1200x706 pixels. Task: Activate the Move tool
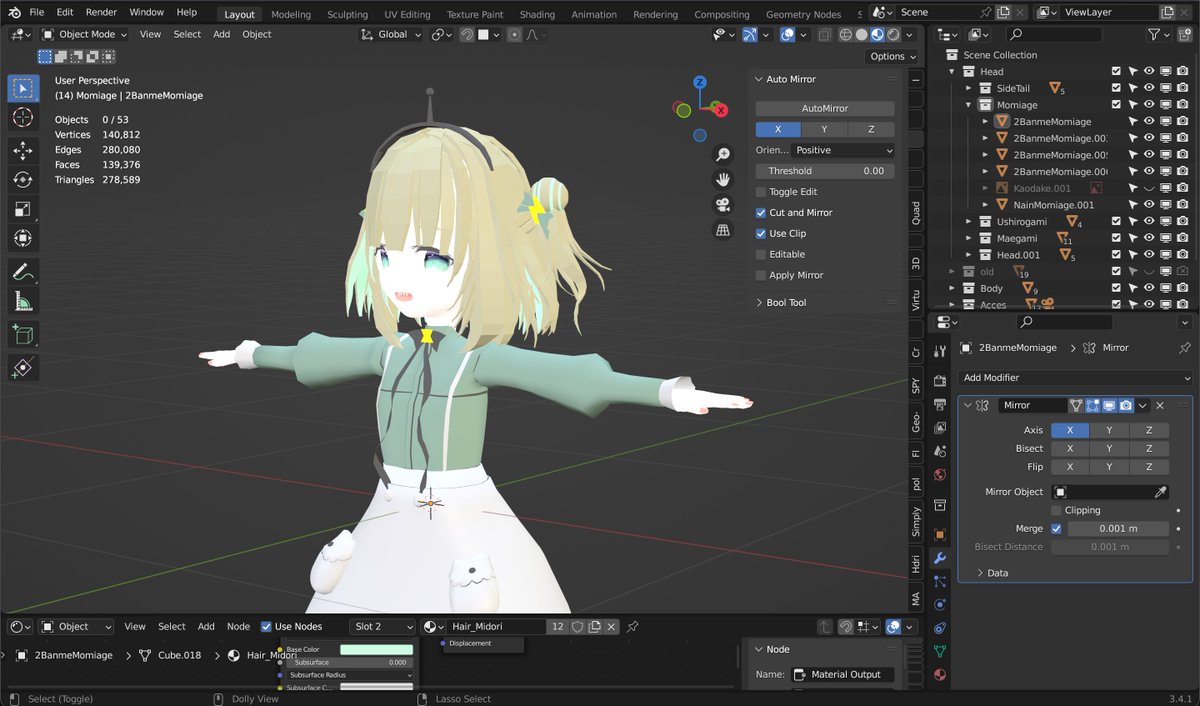point(23,151)
